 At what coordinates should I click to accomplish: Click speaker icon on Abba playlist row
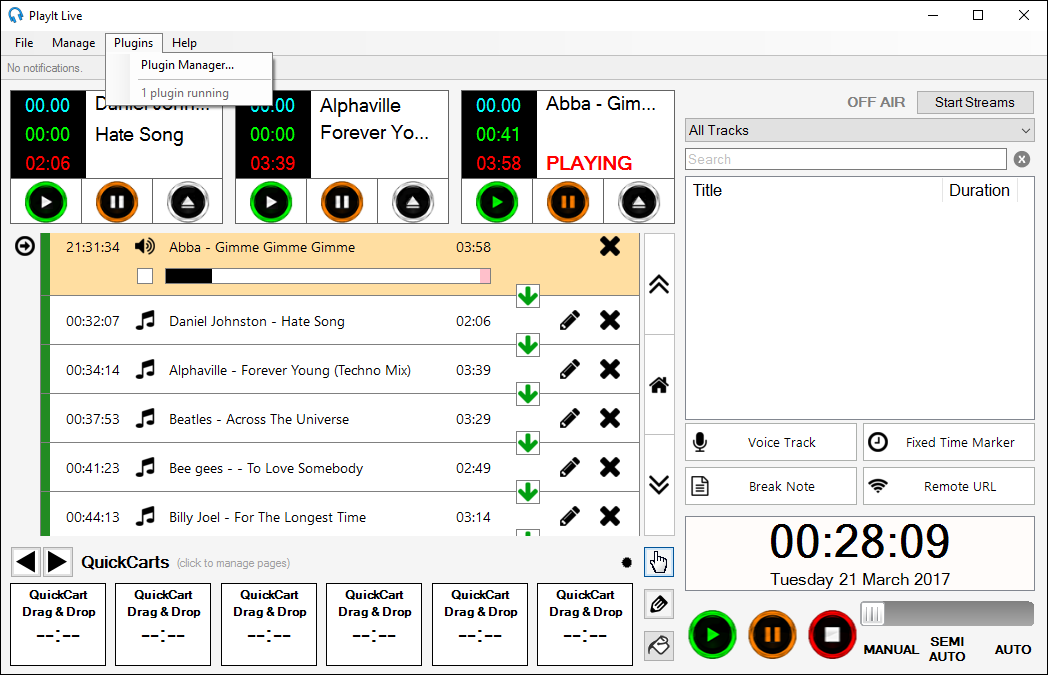click(x=145, y=247)
